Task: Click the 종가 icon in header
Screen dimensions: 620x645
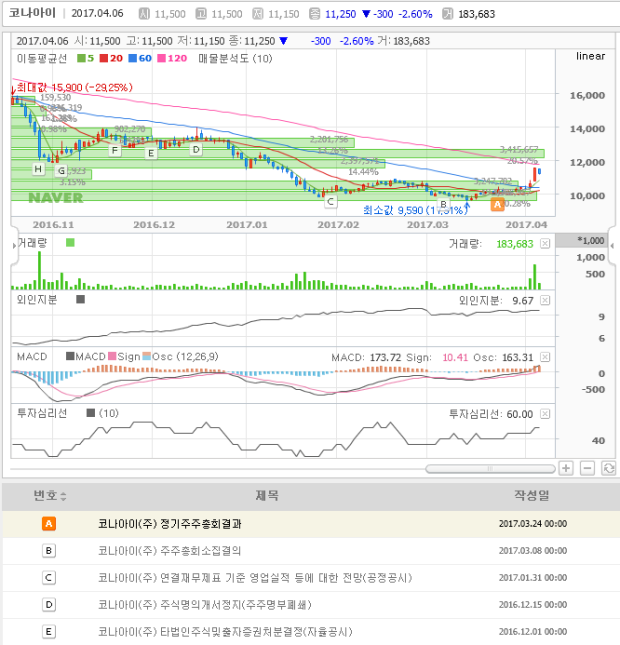Action: tap(314, 14)
